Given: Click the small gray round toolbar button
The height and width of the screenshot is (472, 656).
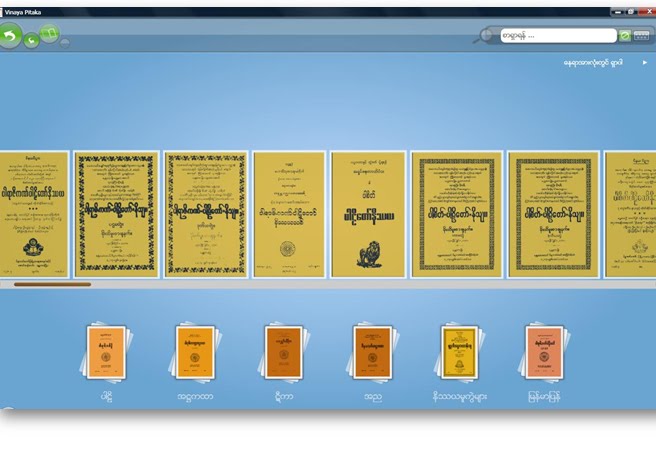Looking at the screenshot, I should 65,42.
